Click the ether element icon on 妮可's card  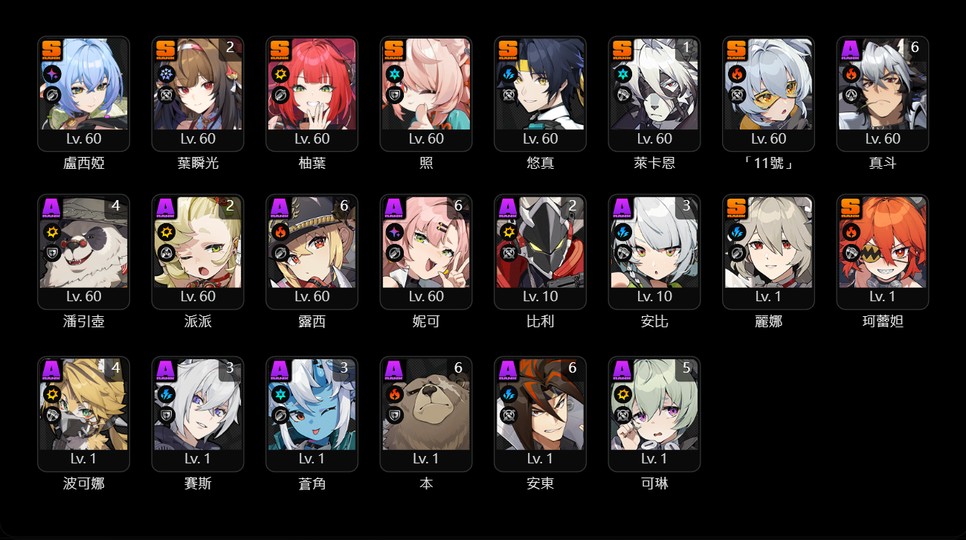click(394, 232)
